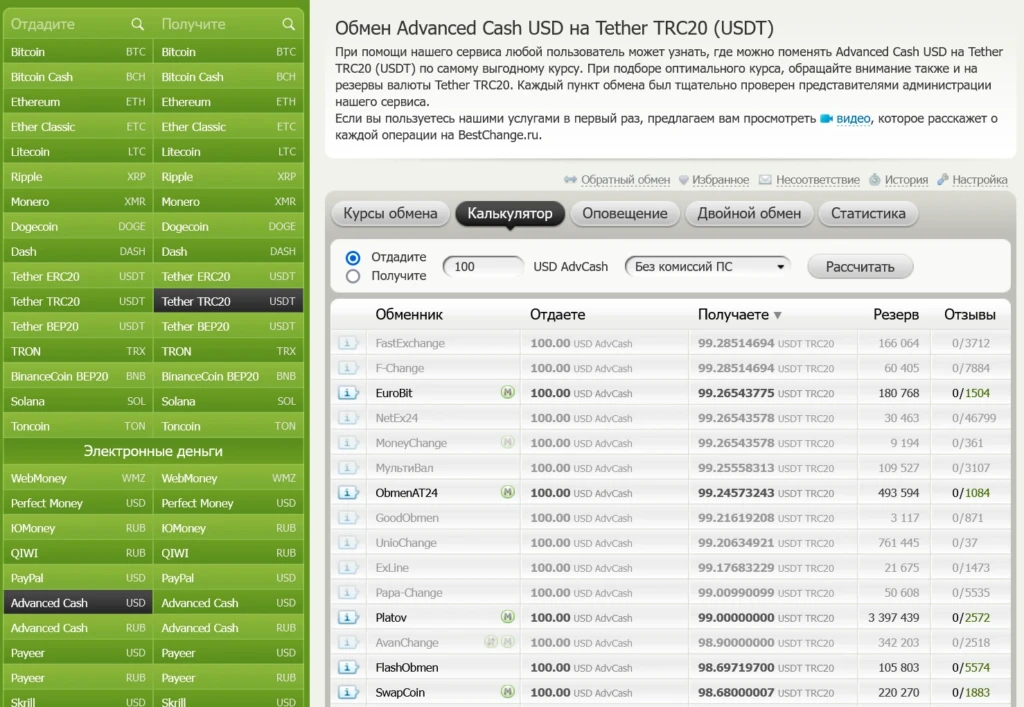The image size is (1024, 707).
Task: Click the video camera icon before видео
Action: pyautogui.click(x=826, y=119)
